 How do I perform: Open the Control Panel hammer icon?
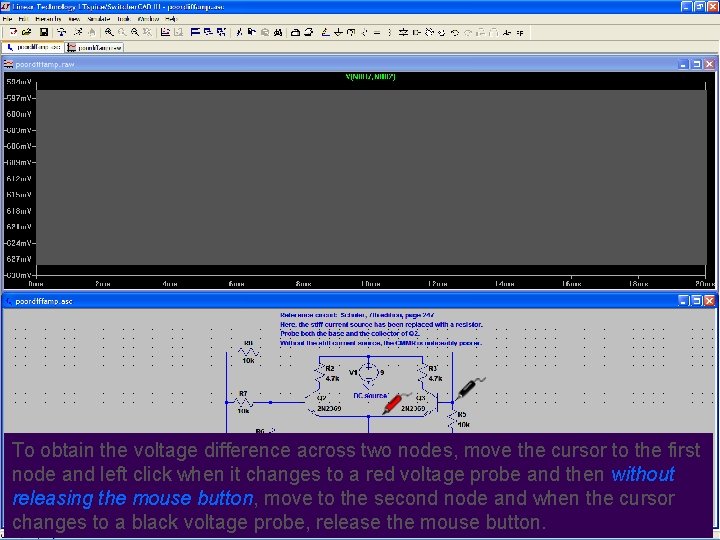coord(61,32)
